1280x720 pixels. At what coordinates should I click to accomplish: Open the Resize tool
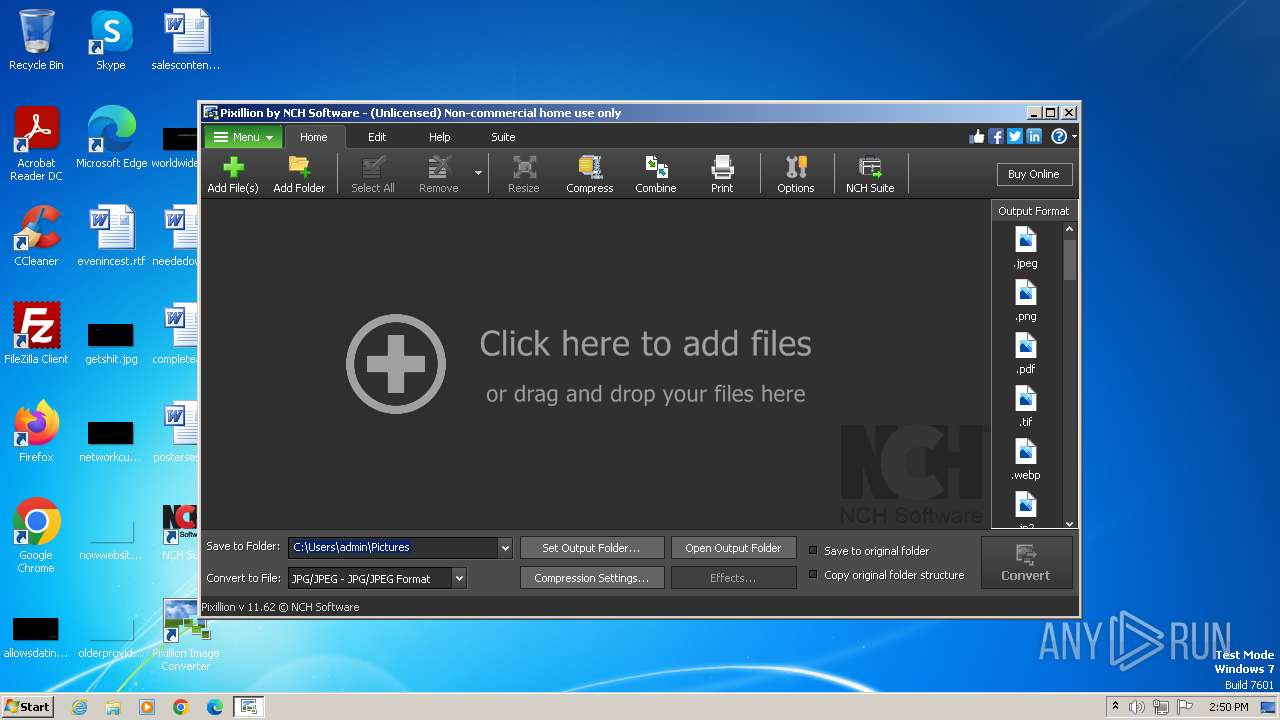click(x=523, y=175)
